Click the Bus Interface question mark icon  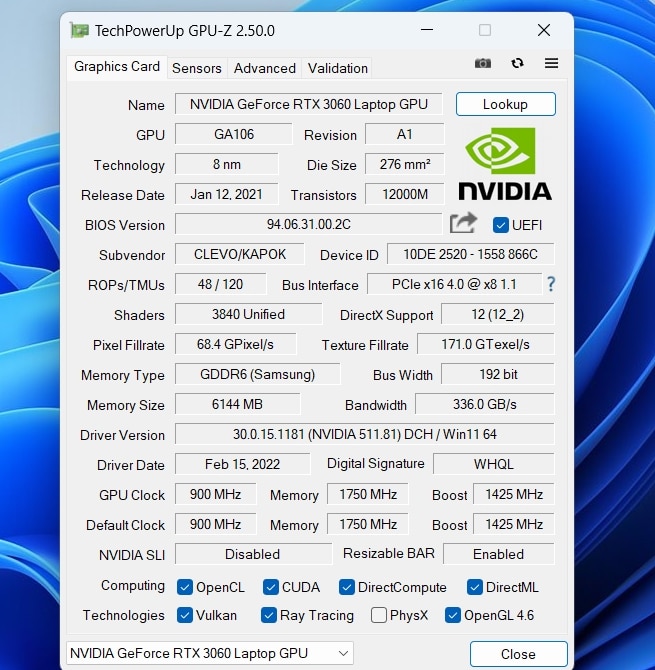(550, 284)
